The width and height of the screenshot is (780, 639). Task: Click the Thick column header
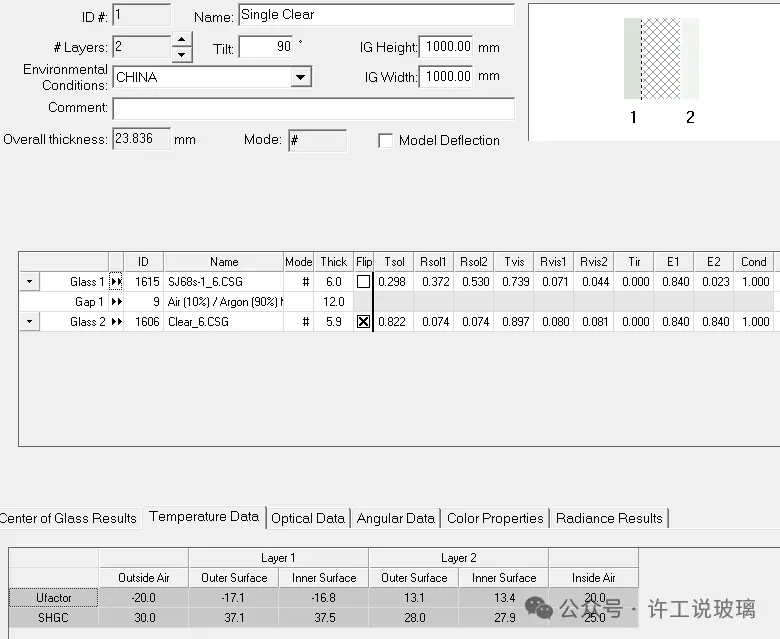coord(333,262)
